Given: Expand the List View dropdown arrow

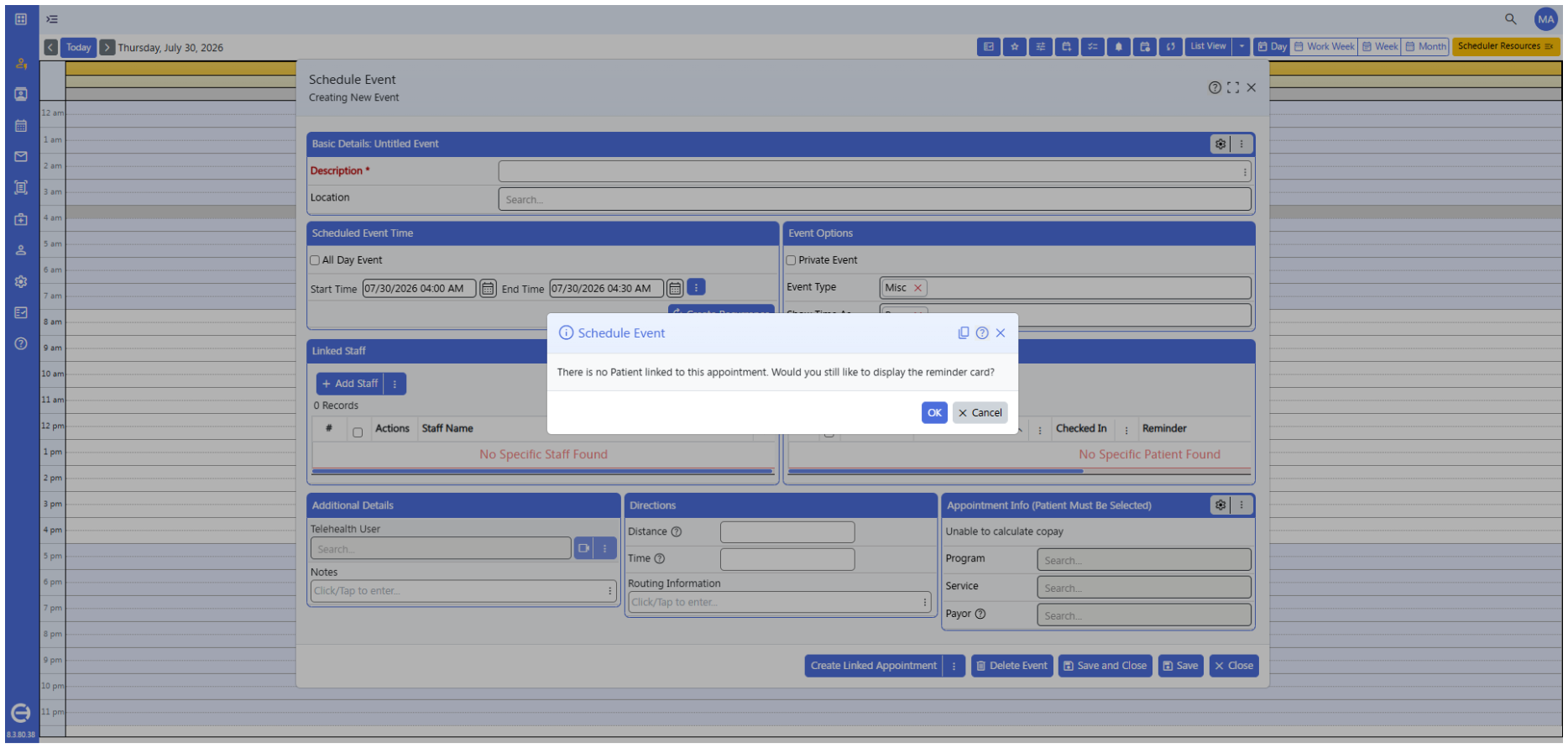Looking at the screenshot, I should [x=1241, y=47].
